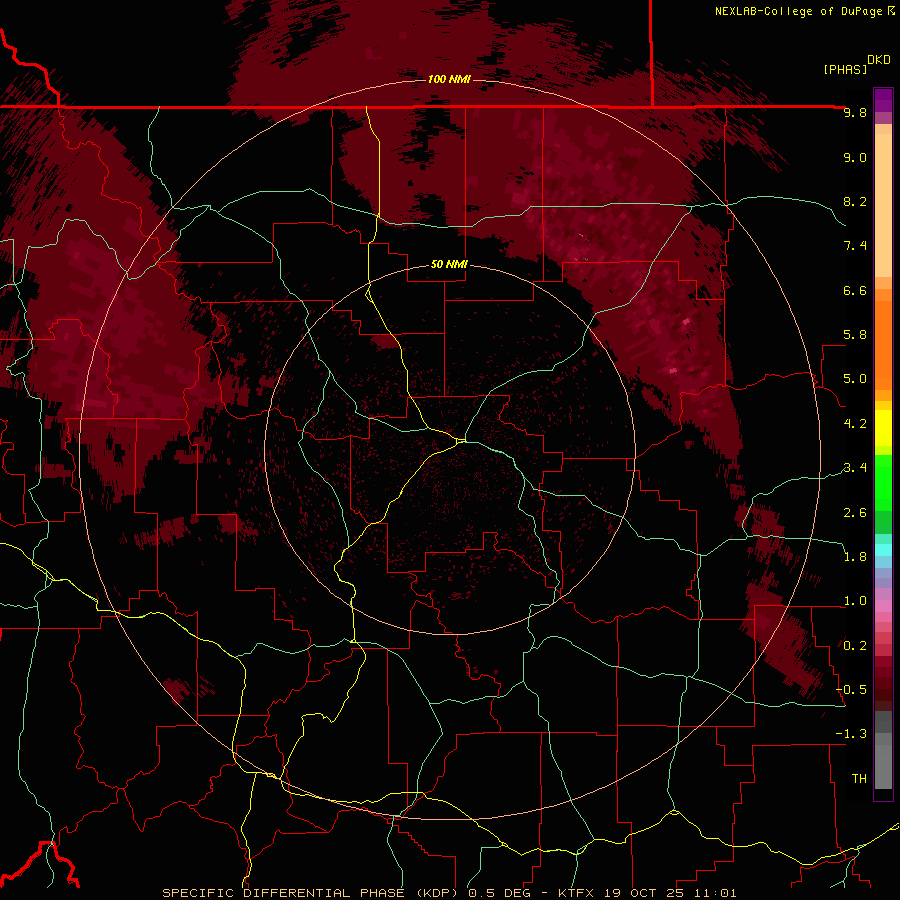Image resolution: width=900 pixels, height=900 pixels.
Task: Click the 3.4 legend value label
Action: point(855,468)
